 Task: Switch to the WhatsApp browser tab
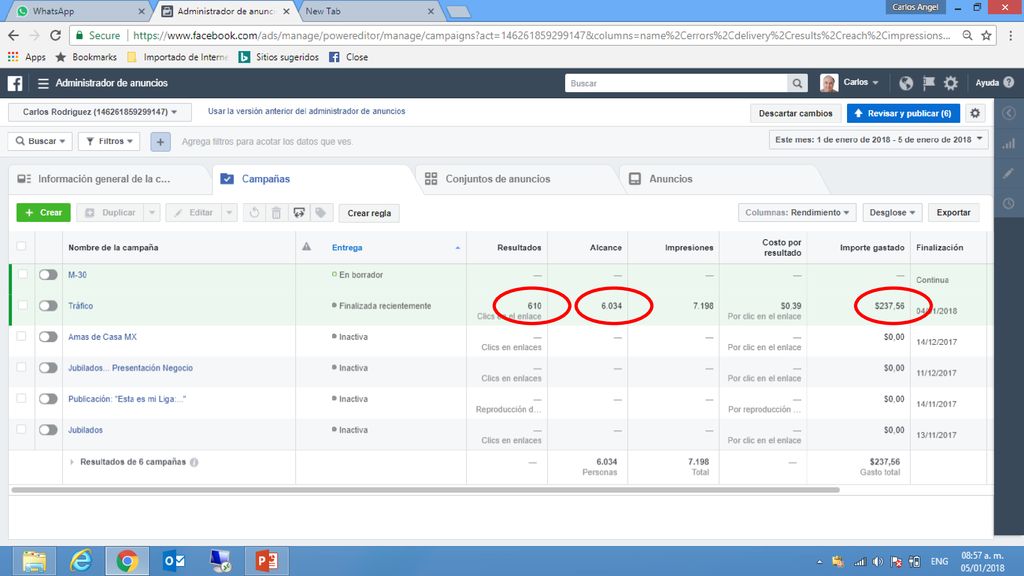[78, 11]
